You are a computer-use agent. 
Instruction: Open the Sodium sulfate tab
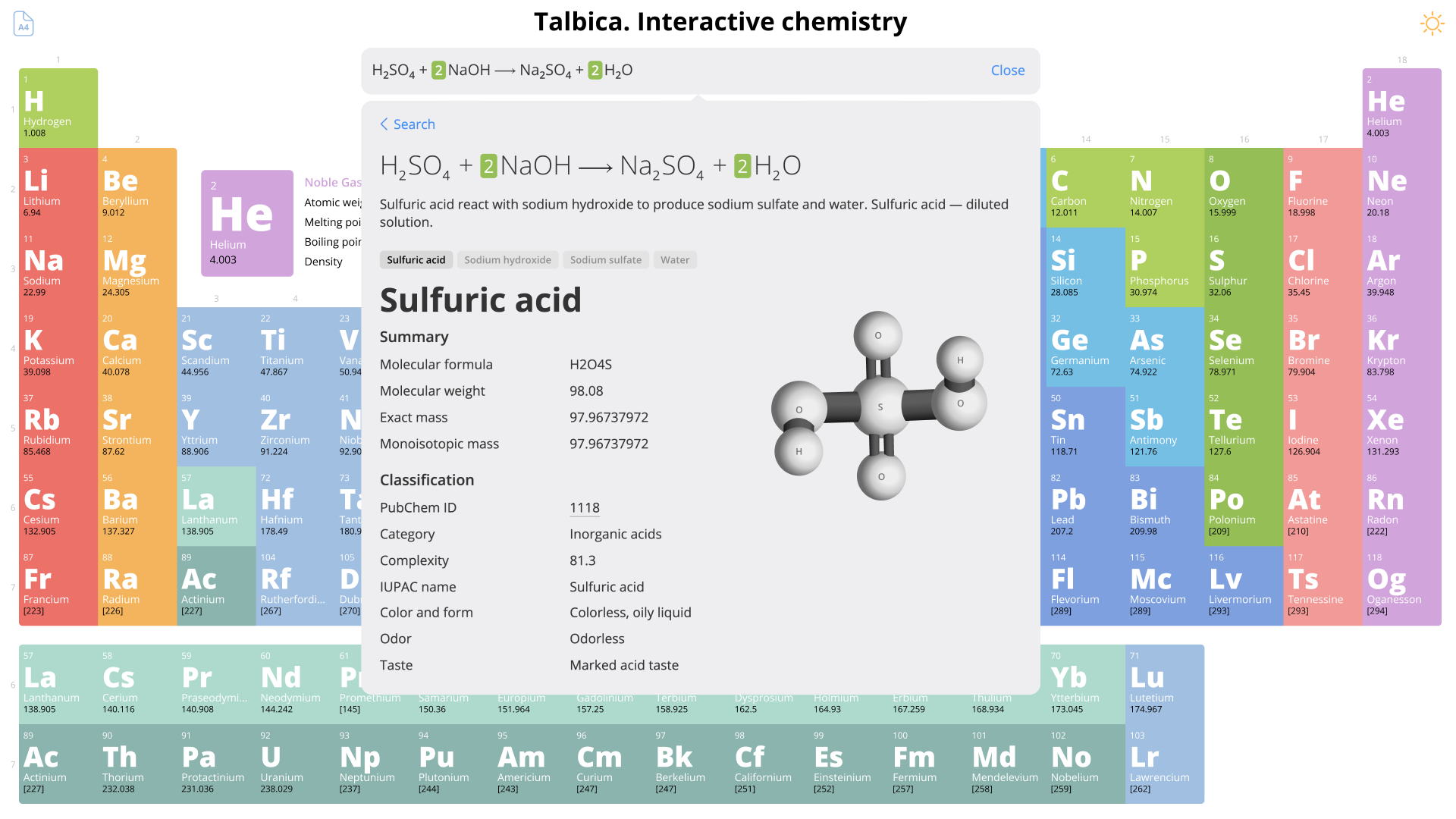pyautogui.click(x=605, y=260)
